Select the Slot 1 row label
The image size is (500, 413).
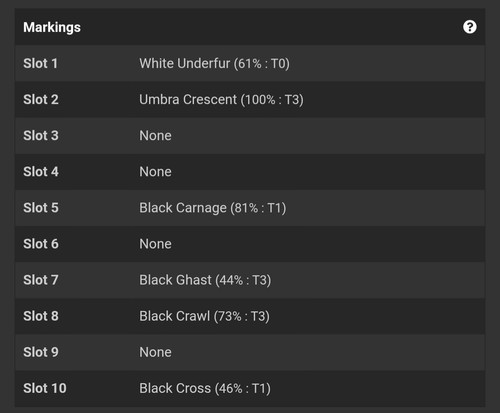(x=40, y=63)
